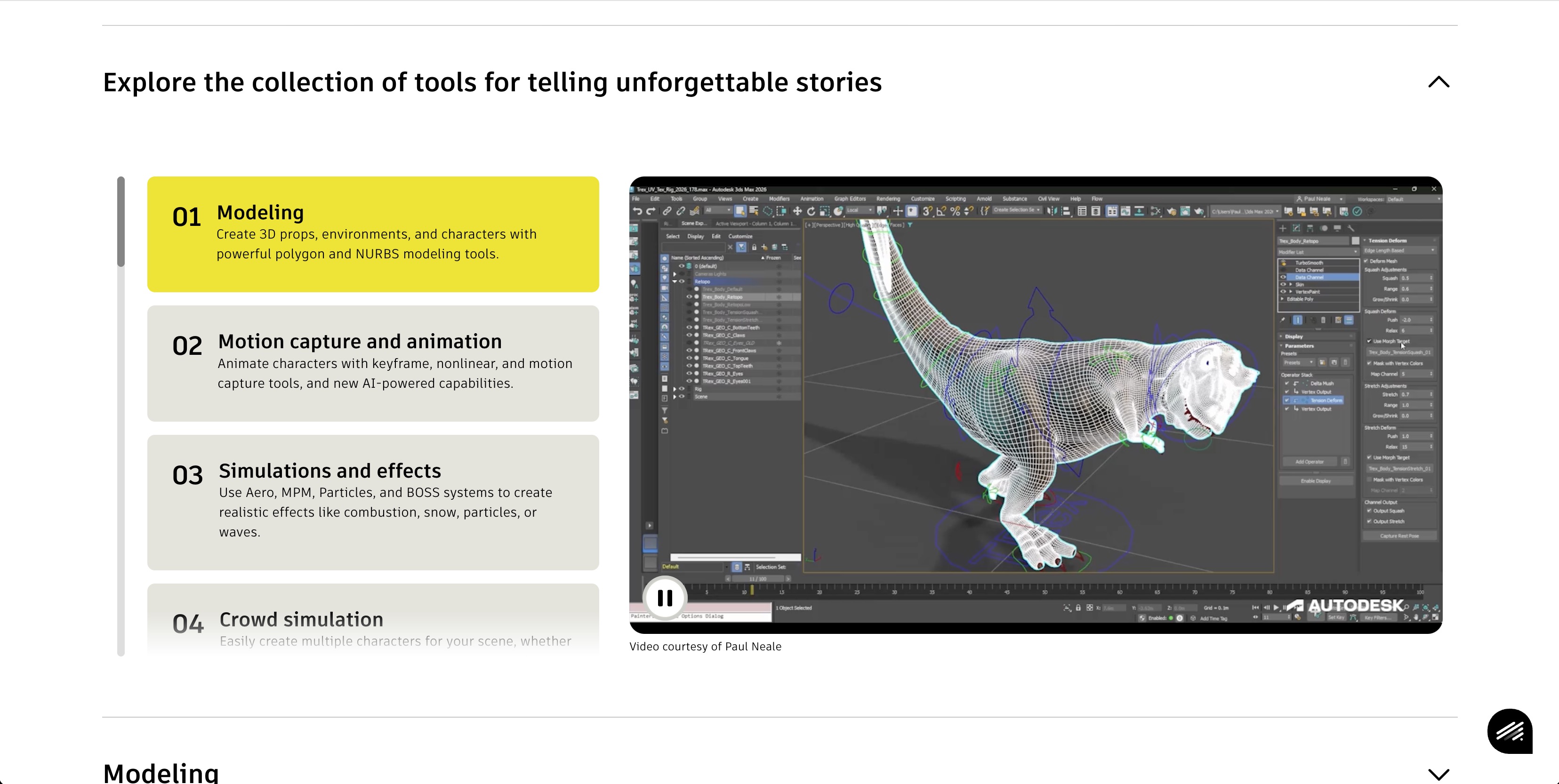Open the 02 Motion capture and animation tab

(373, 363)
